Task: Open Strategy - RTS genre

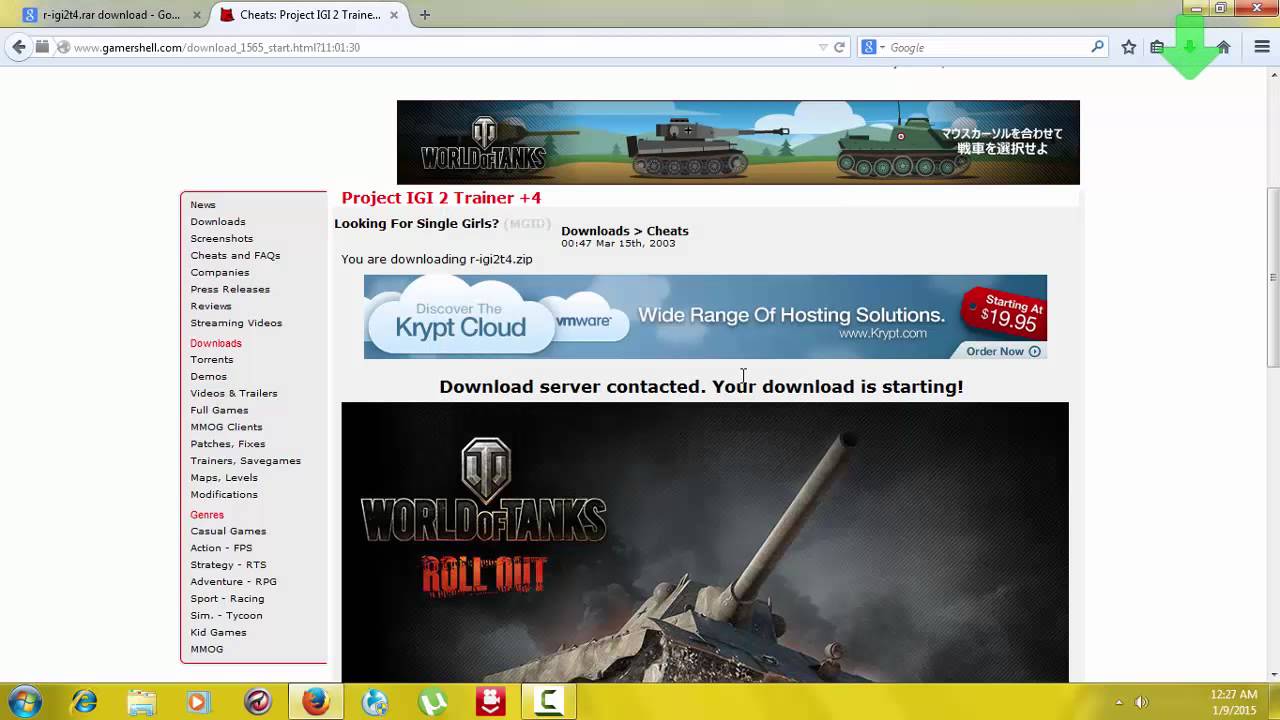Action: click(x=228, y=566)
